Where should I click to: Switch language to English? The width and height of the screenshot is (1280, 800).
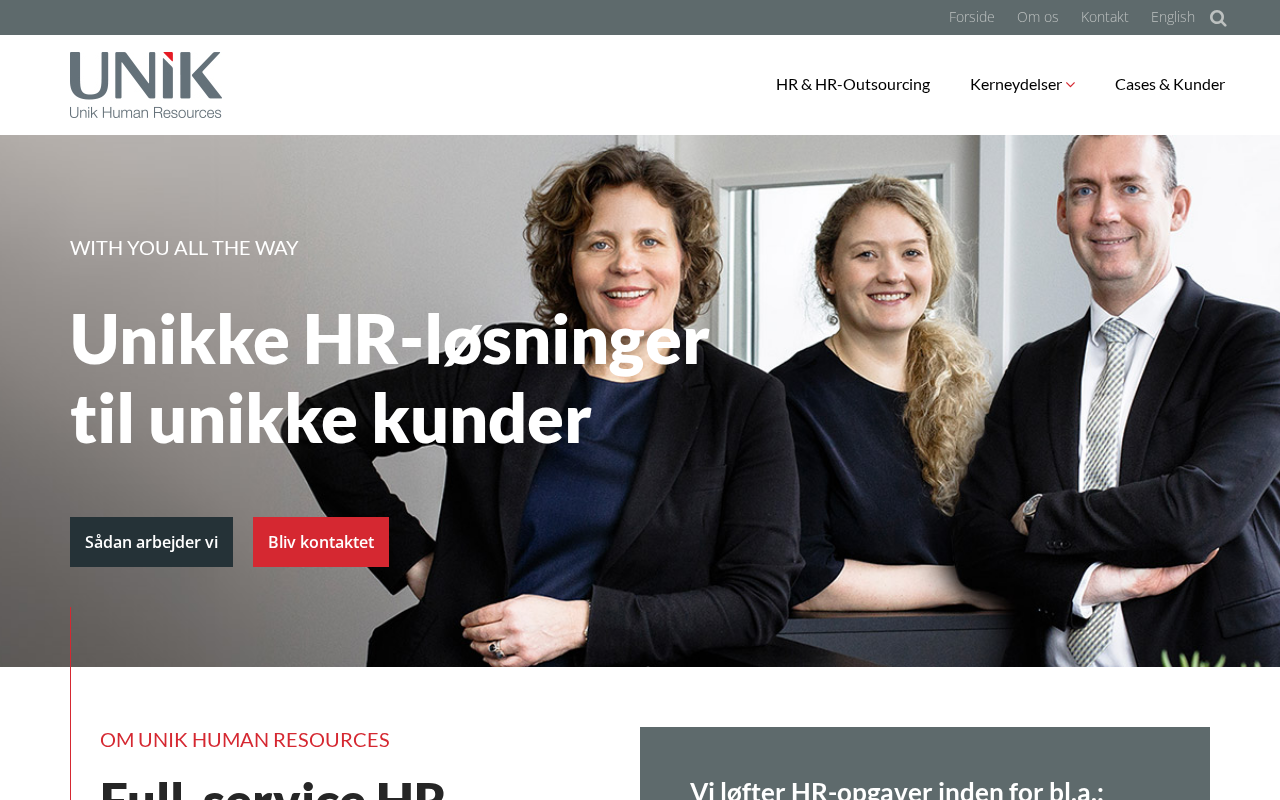click(1173, 17)
